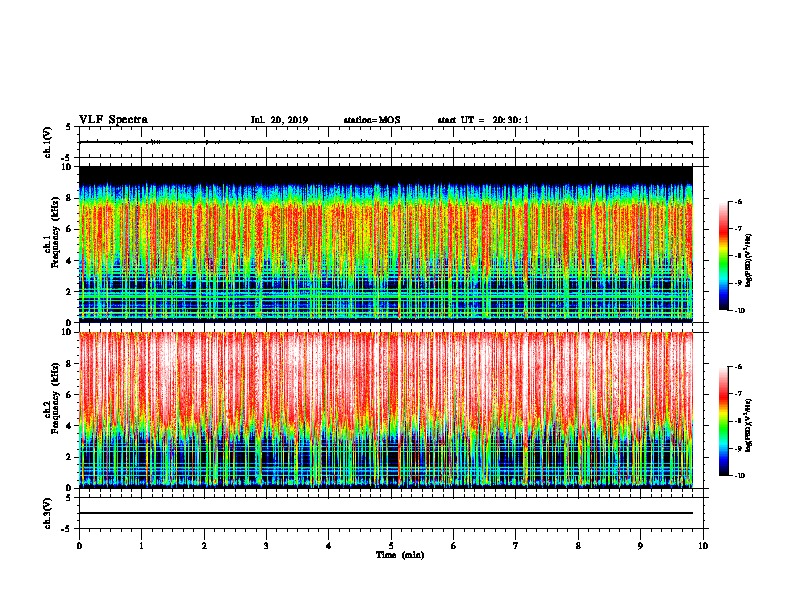Click the ch.1 color bar log(PSD) label
This screenshot has height=612, width=792.
(x=748, y=260)
